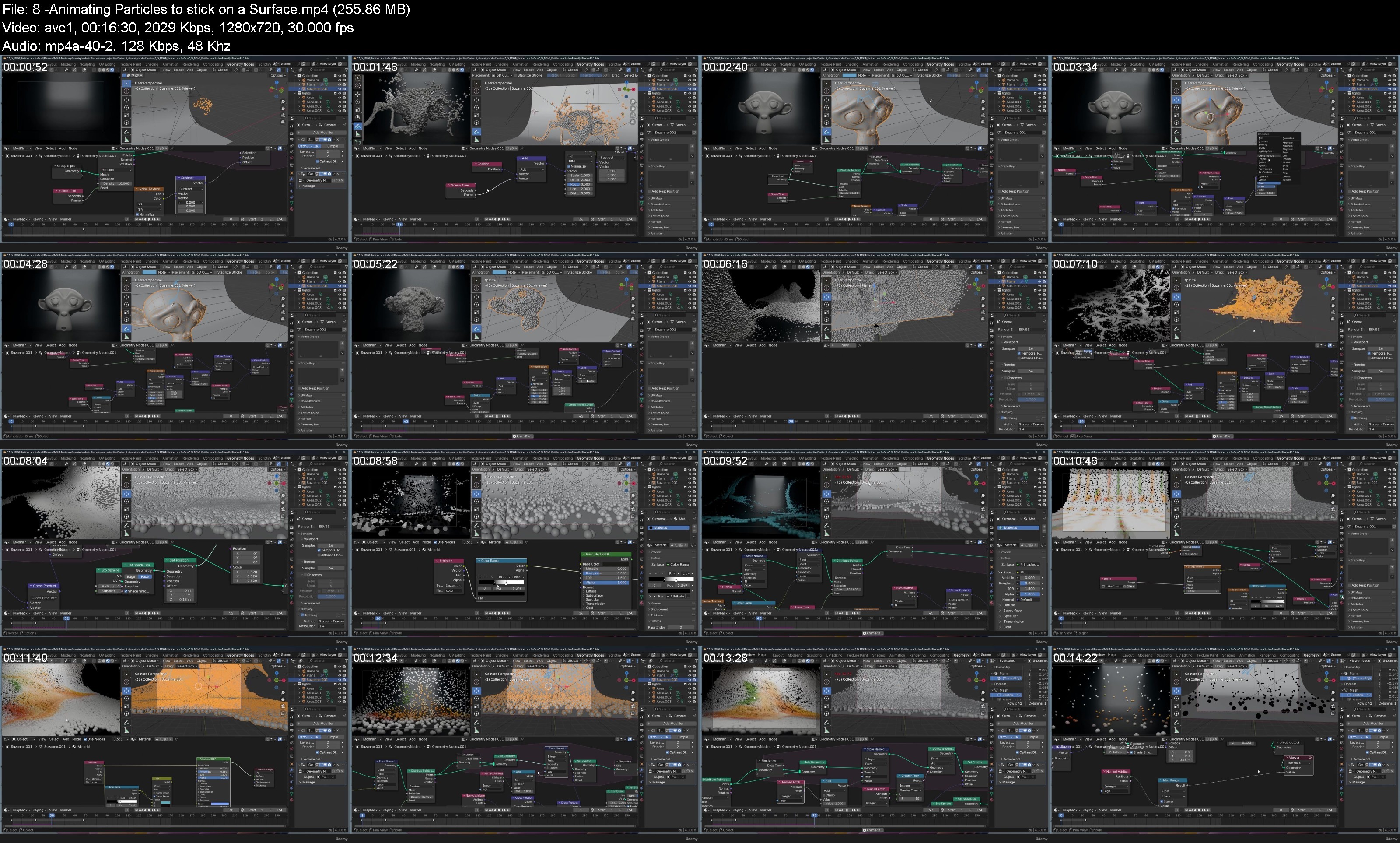In the 00:08:58 frame, click the timeline play button
Screen dimensions: 1400x843
[x=500, y=614]
